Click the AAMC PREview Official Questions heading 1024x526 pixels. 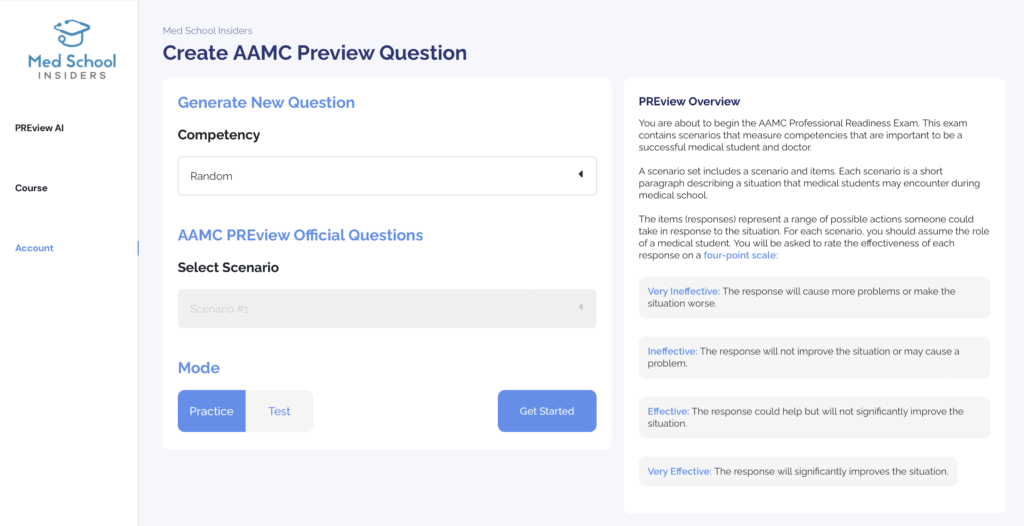tap(300, 235)
